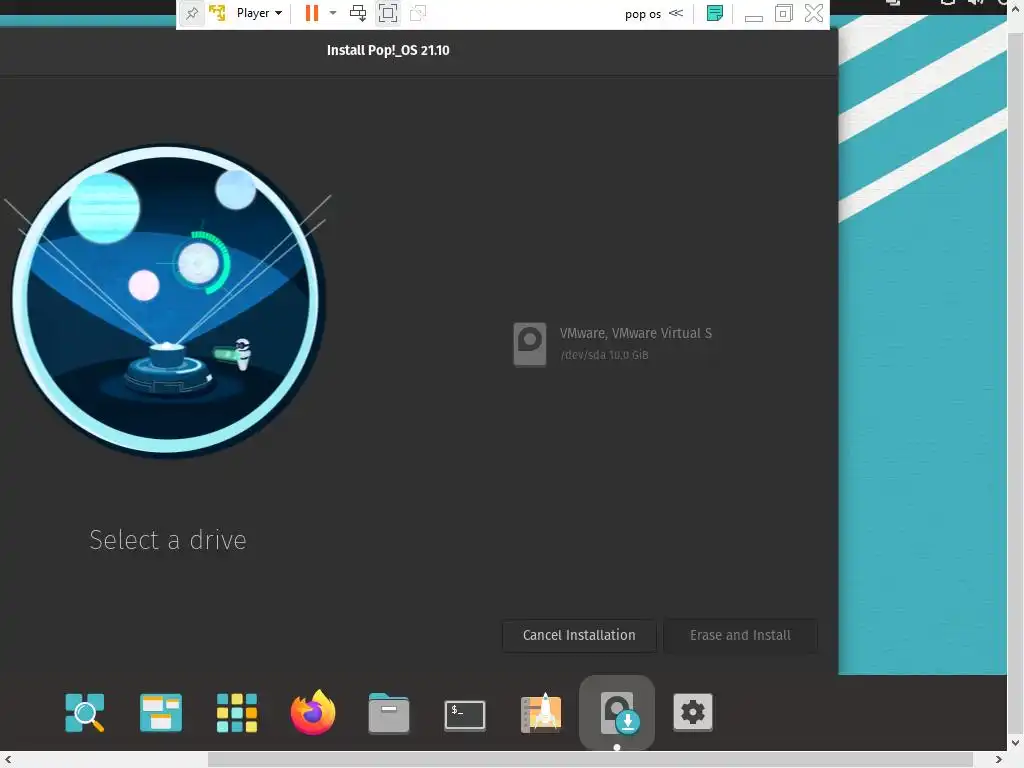Open the Player menu dropdown
The width and height of the screenshot is (1024, 768).
point(259,13)
